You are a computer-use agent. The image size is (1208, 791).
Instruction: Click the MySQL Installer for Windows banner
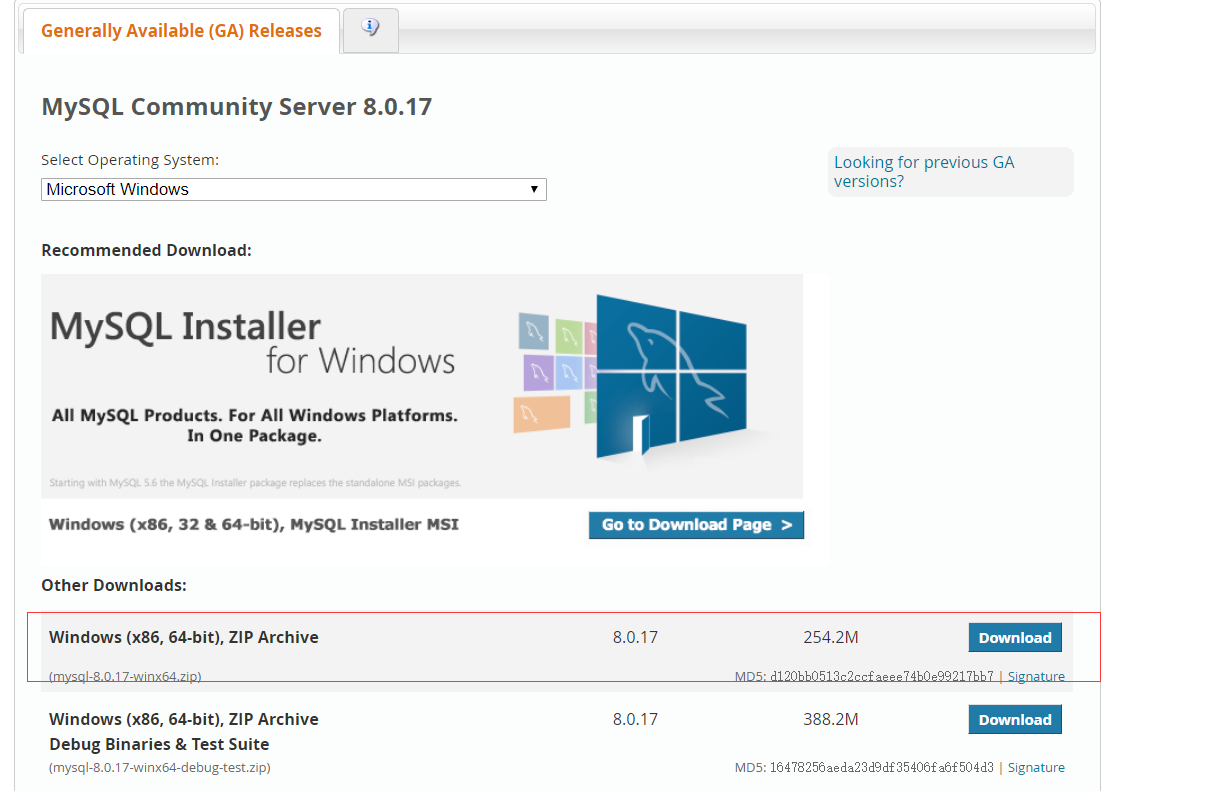coord(422,386)
